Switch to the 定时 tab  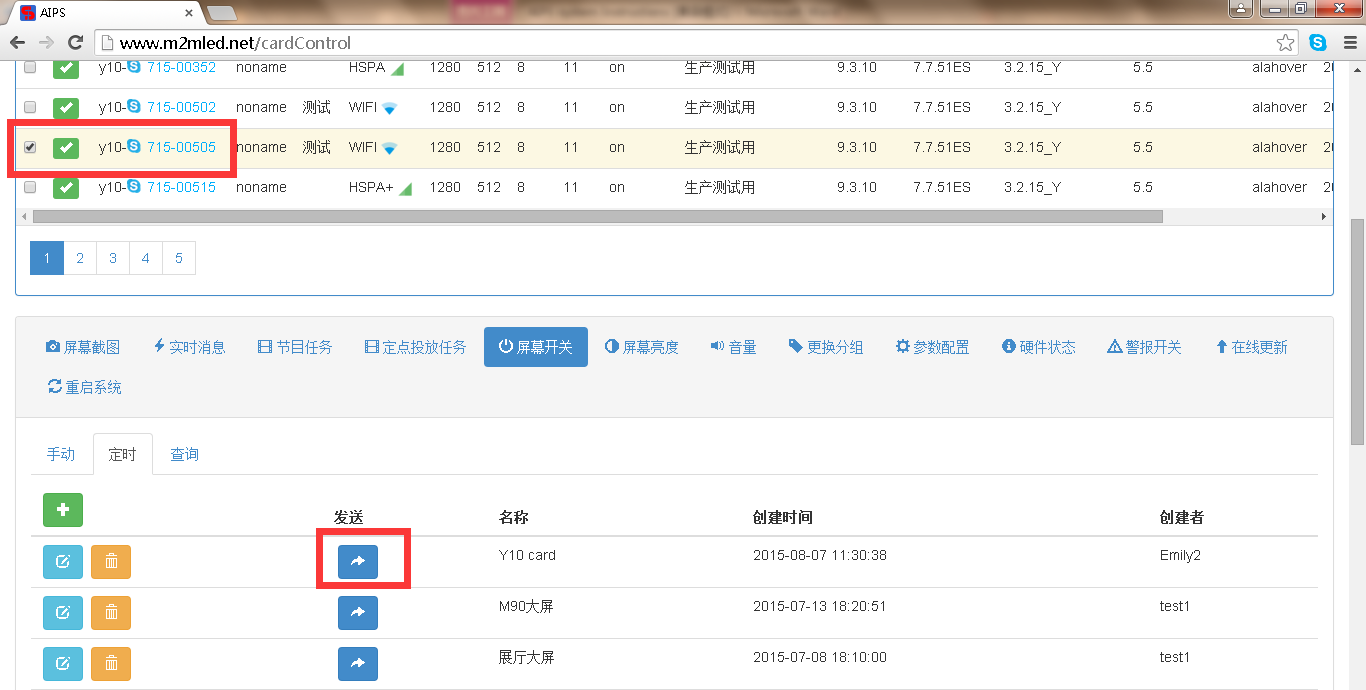click(x=122, y=454)
